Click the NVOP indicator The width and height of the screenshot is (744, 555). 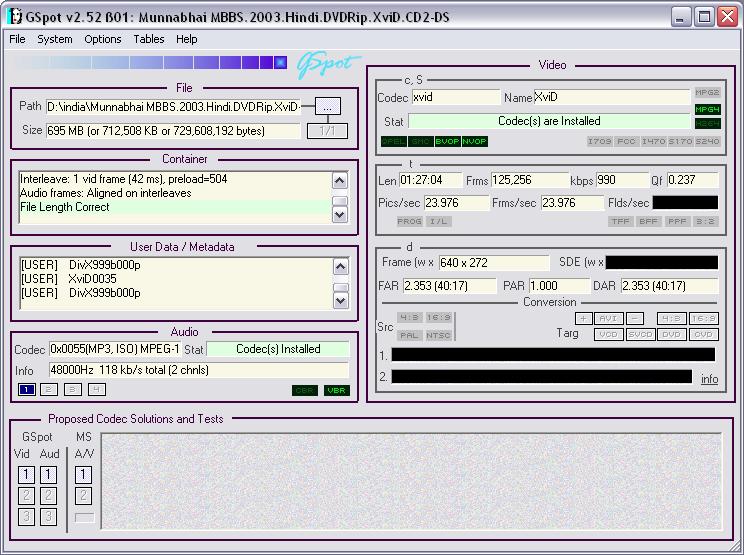click(x=474, y=141)
